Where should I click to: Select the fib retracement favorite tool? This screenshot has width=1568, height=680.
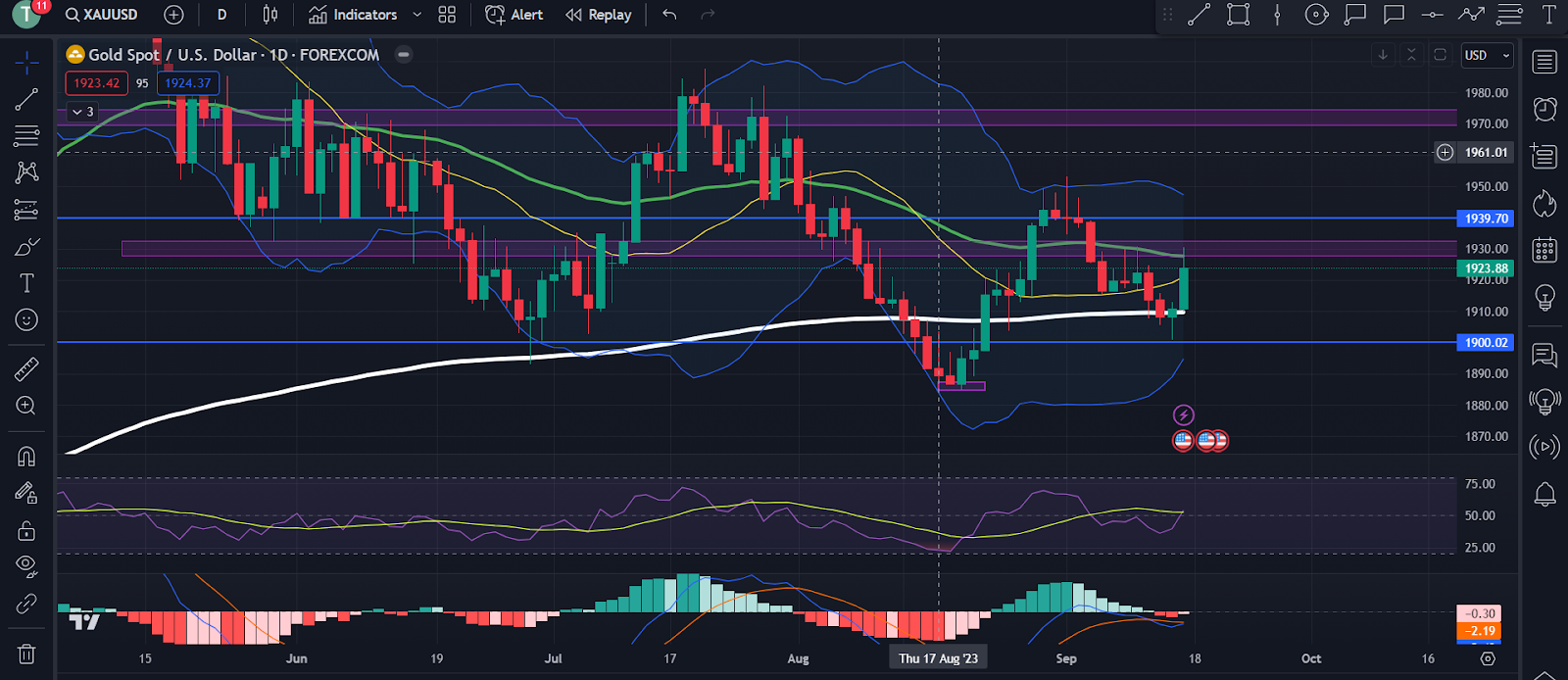tap(1509, 15)
